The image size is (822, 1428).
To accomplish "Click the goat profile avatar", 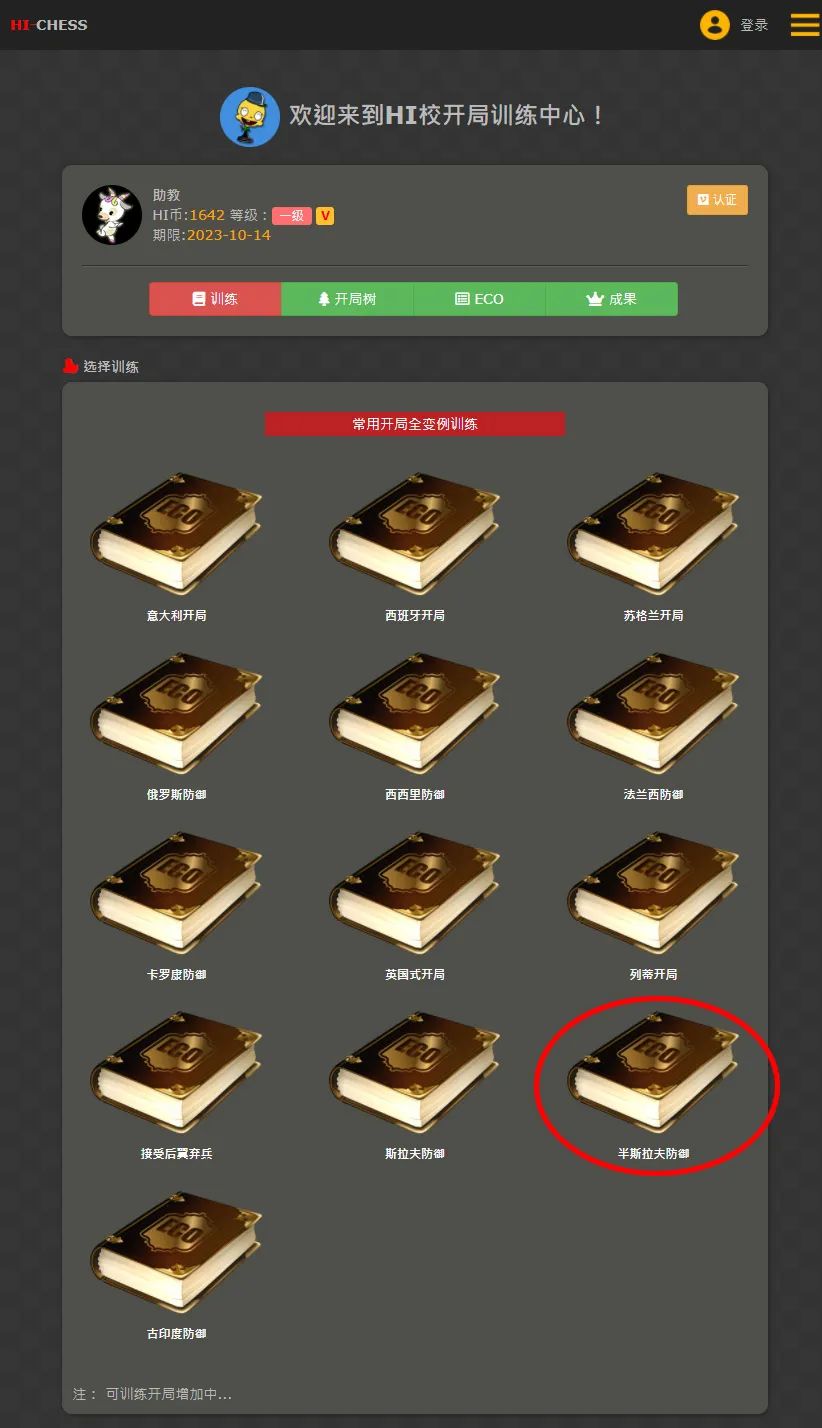I will [x=112, y=215].
